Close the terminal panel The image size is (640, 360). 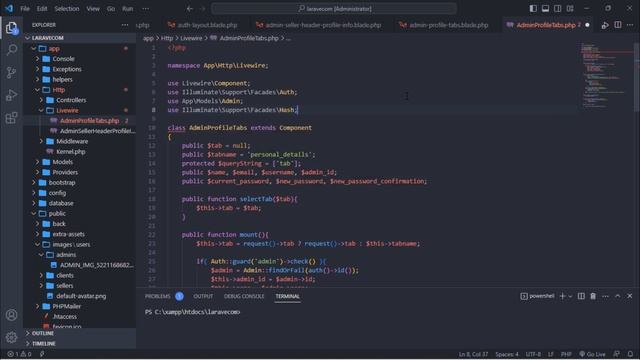[630, 296]
